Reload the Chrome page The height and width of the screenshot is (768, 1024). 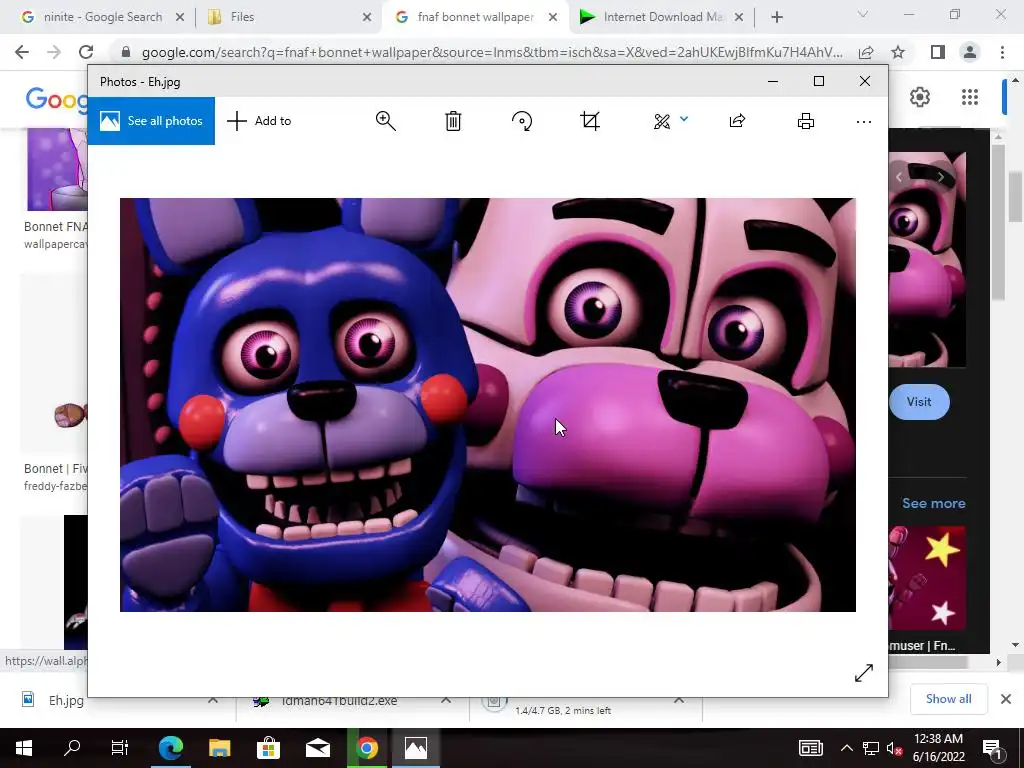click(86, 52)
